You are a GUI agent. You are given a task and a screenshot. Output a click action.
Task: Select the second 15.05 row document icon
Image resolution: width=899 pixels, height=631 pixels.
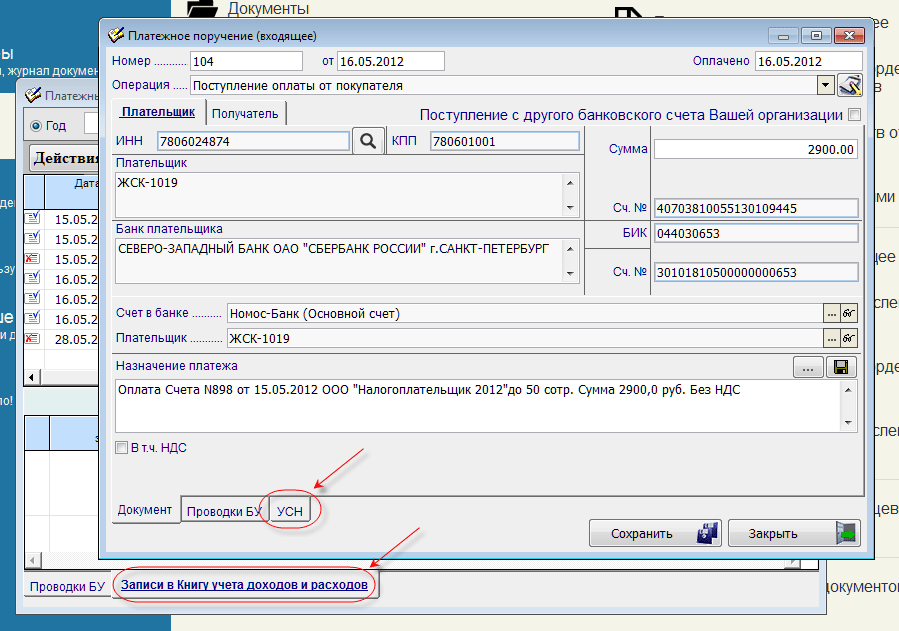point(33,238)
